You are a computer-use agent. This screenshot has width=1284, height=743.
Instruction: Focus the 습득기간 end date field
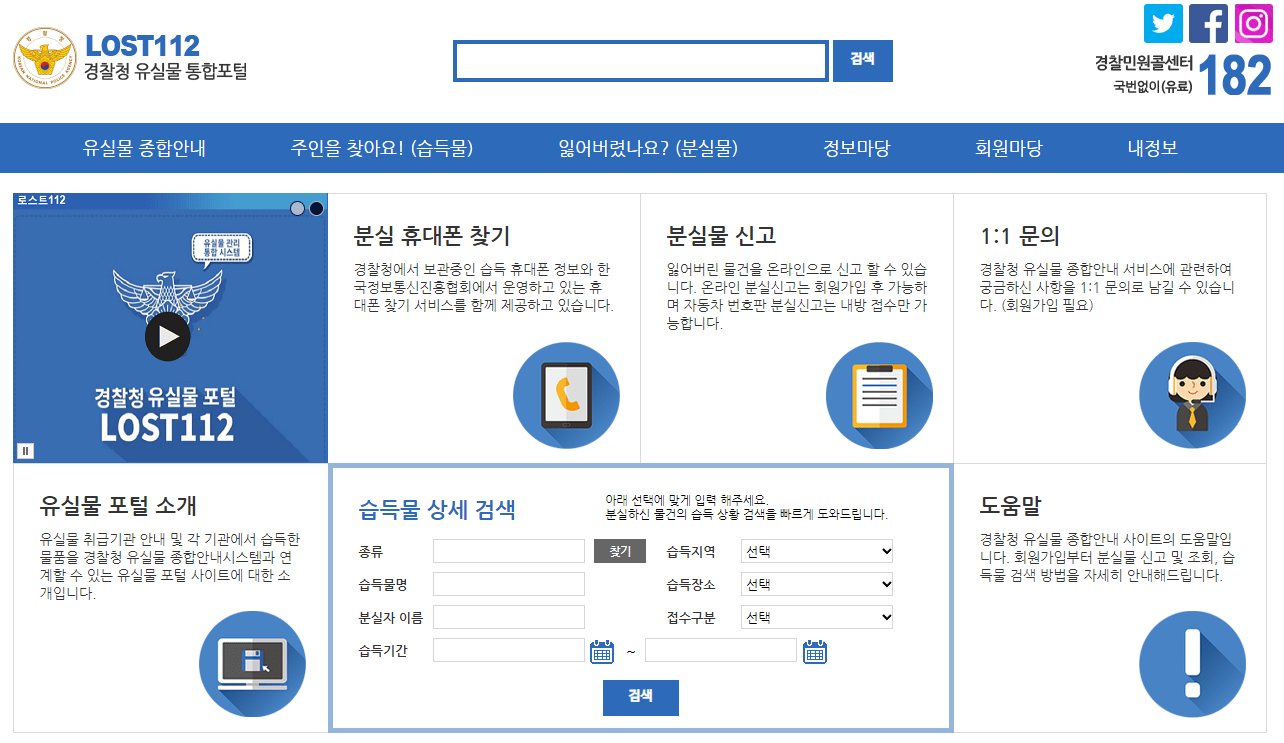tap(721, 650)
